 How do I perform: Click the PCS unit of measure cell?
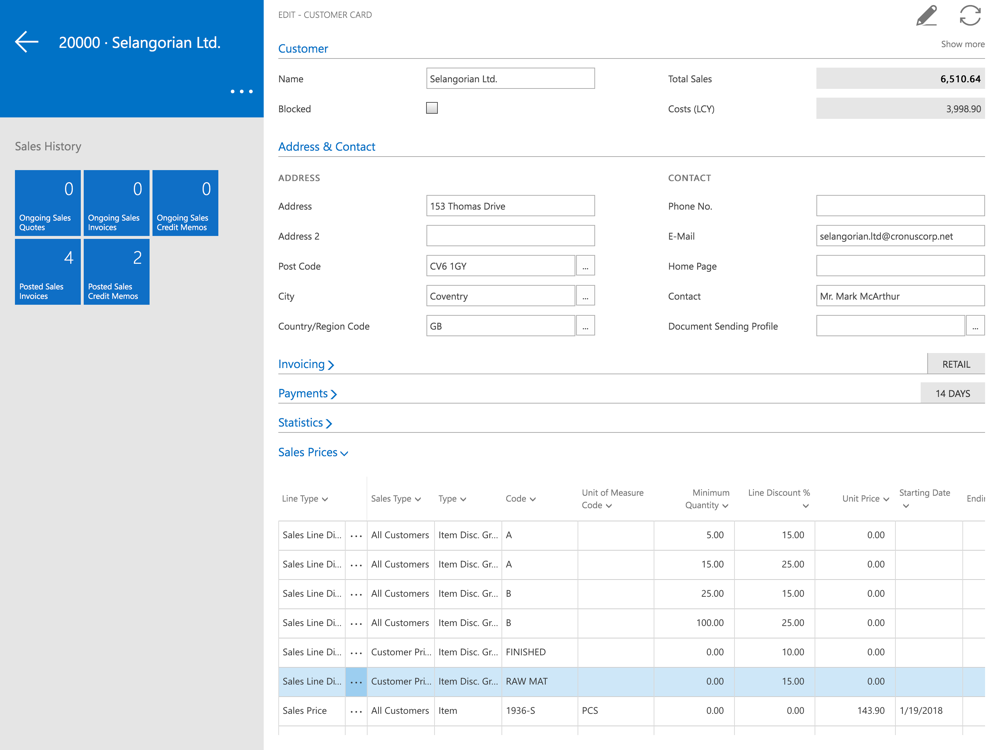click(x=615, y=711)
